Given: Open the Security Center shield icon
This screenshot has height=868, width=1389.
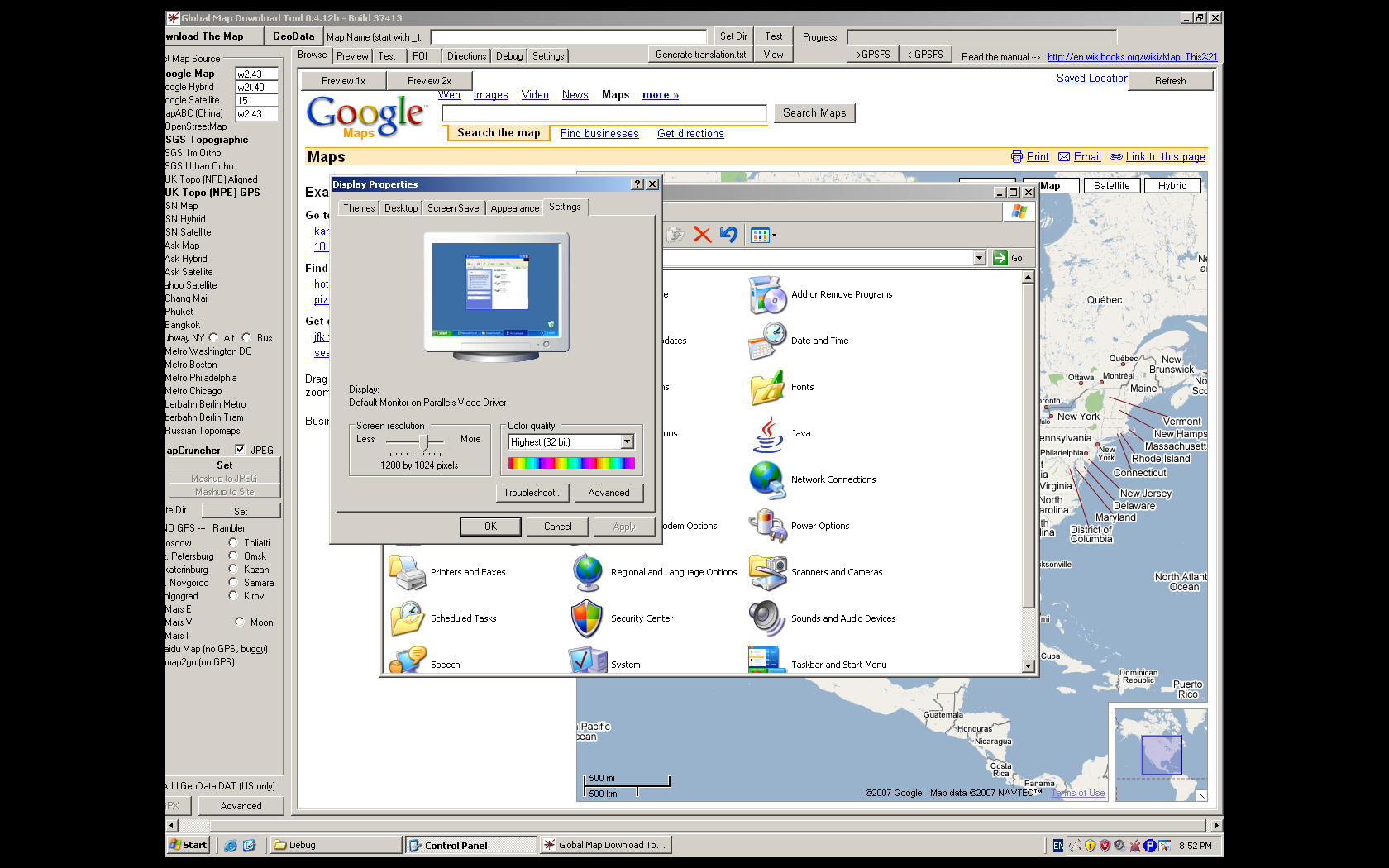Looking at the screenshot, I should [x=587, y=619].
